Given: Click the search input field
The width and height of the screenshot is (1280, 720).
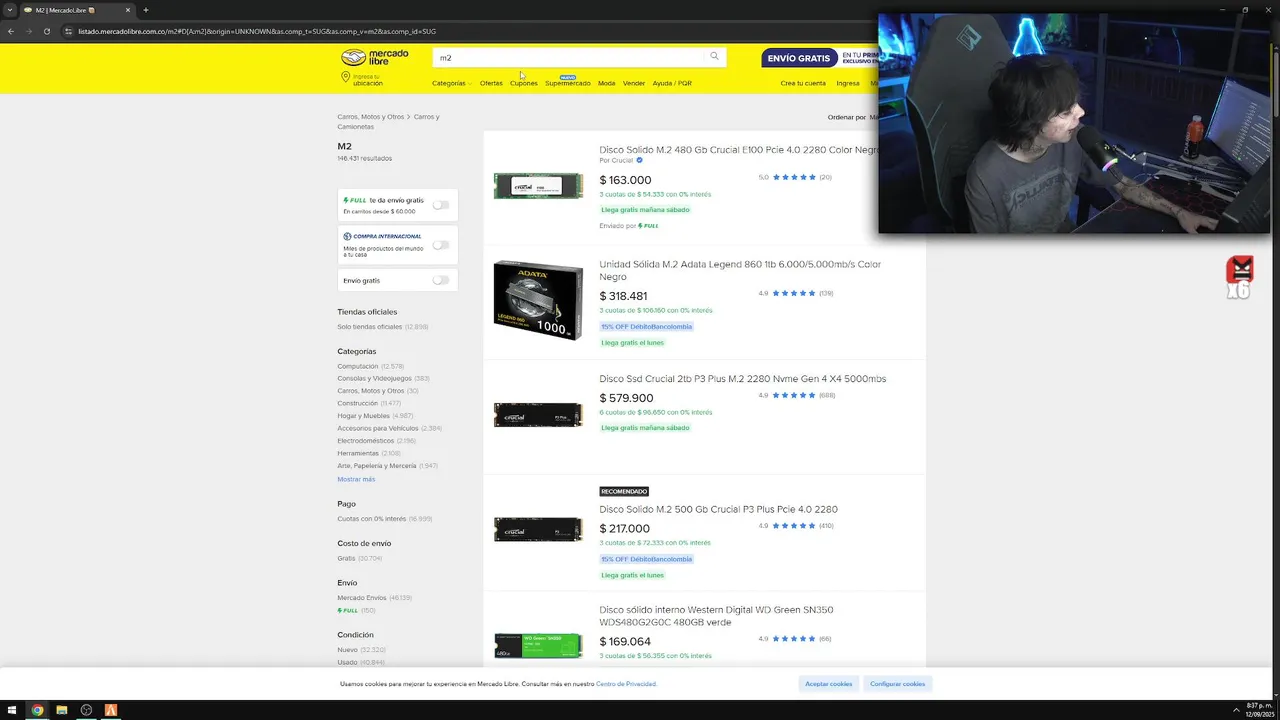Looking at the screenshot, I should pos(570,57).
